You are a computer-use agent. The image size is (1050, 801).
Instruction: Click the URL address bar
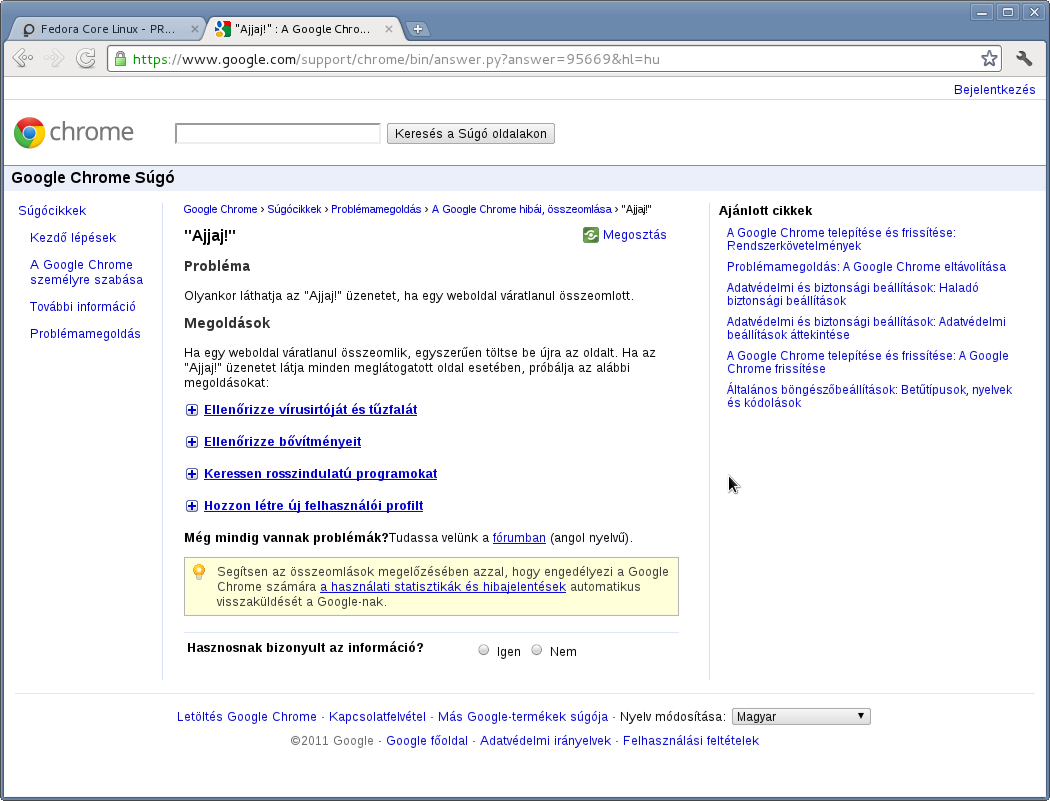pyautogui.click(x=552, y=59)
